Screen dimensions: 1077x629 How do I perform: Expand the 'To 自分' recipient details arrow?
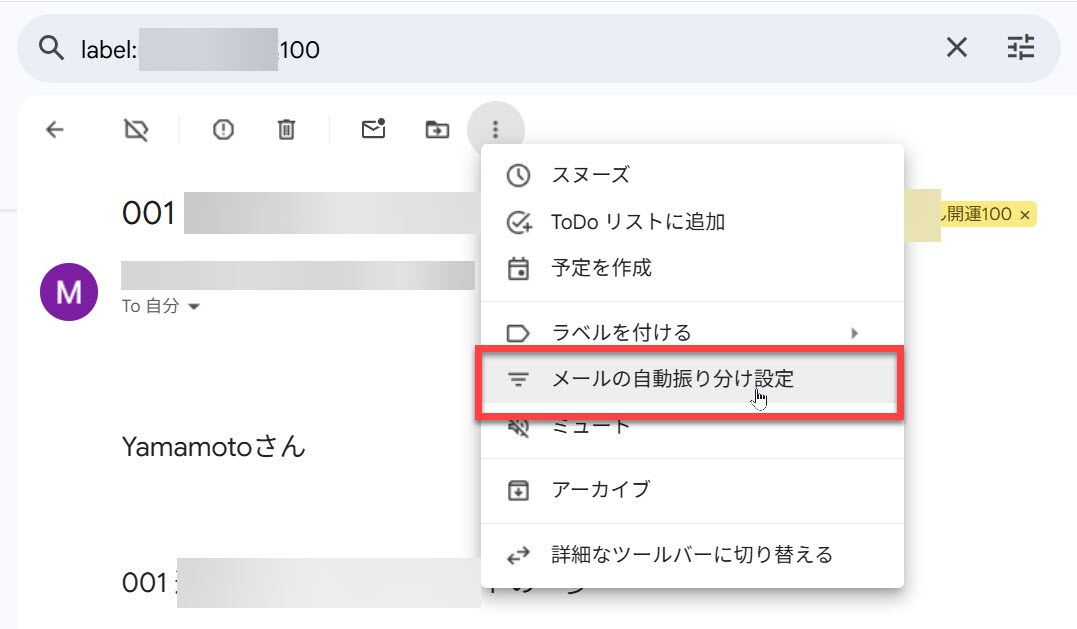194,307
